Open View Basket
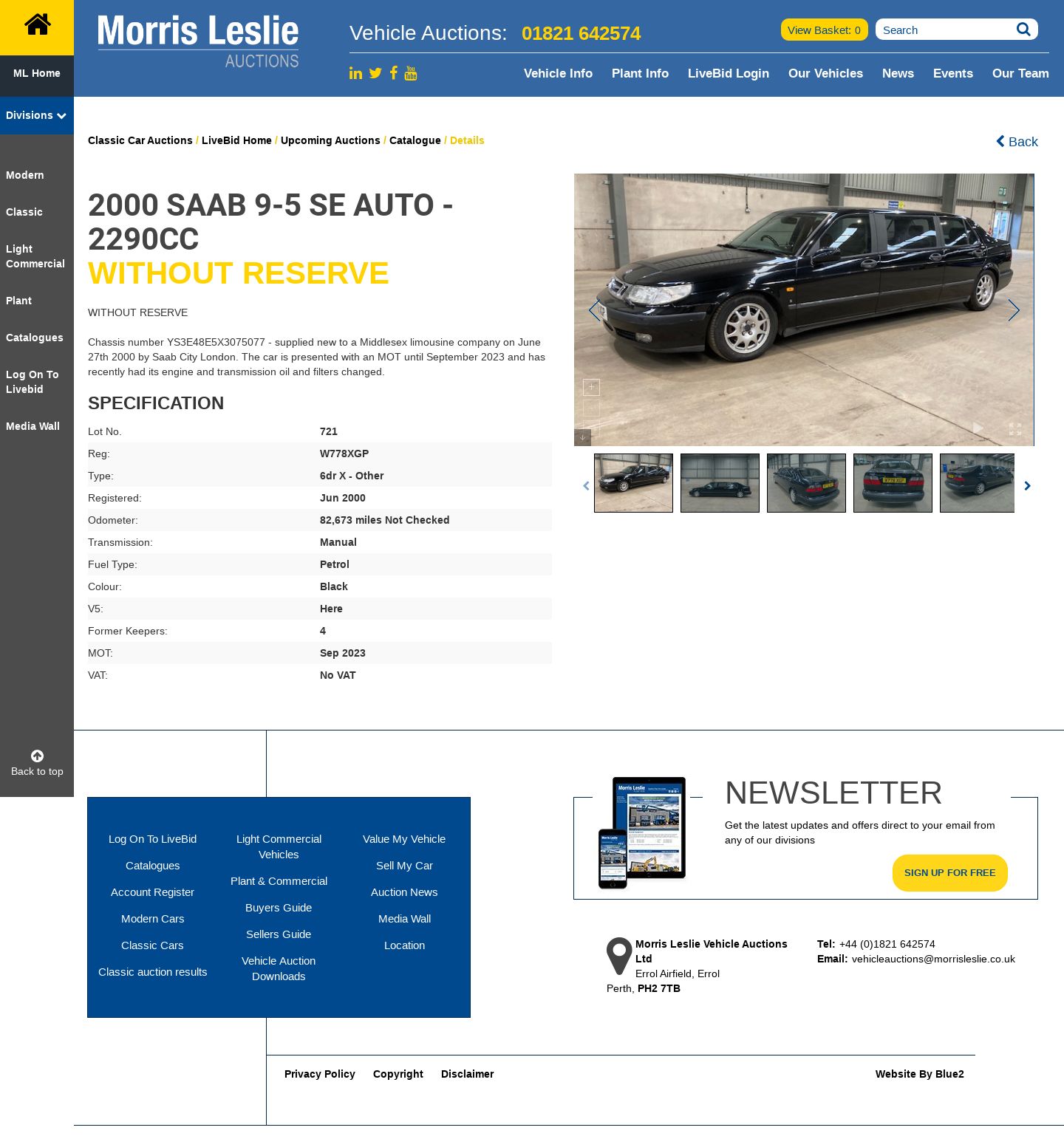This screenshot has height=1136, width=1064. click(x=825, y=30)
